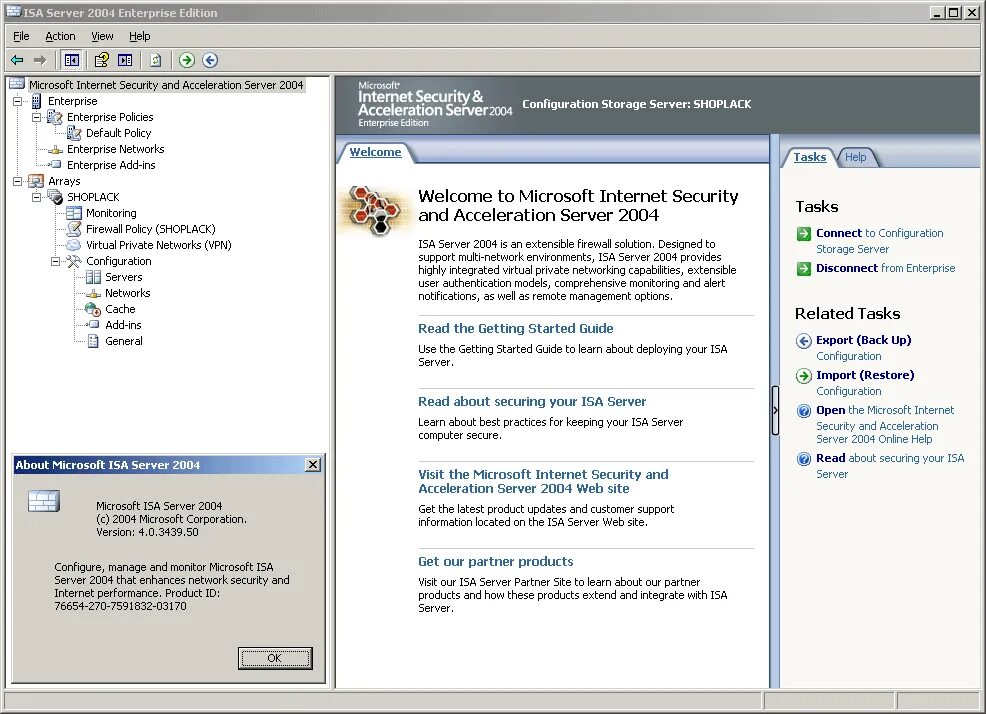
Task: Click the Servers icon in tree
Action: click(93, 277)
